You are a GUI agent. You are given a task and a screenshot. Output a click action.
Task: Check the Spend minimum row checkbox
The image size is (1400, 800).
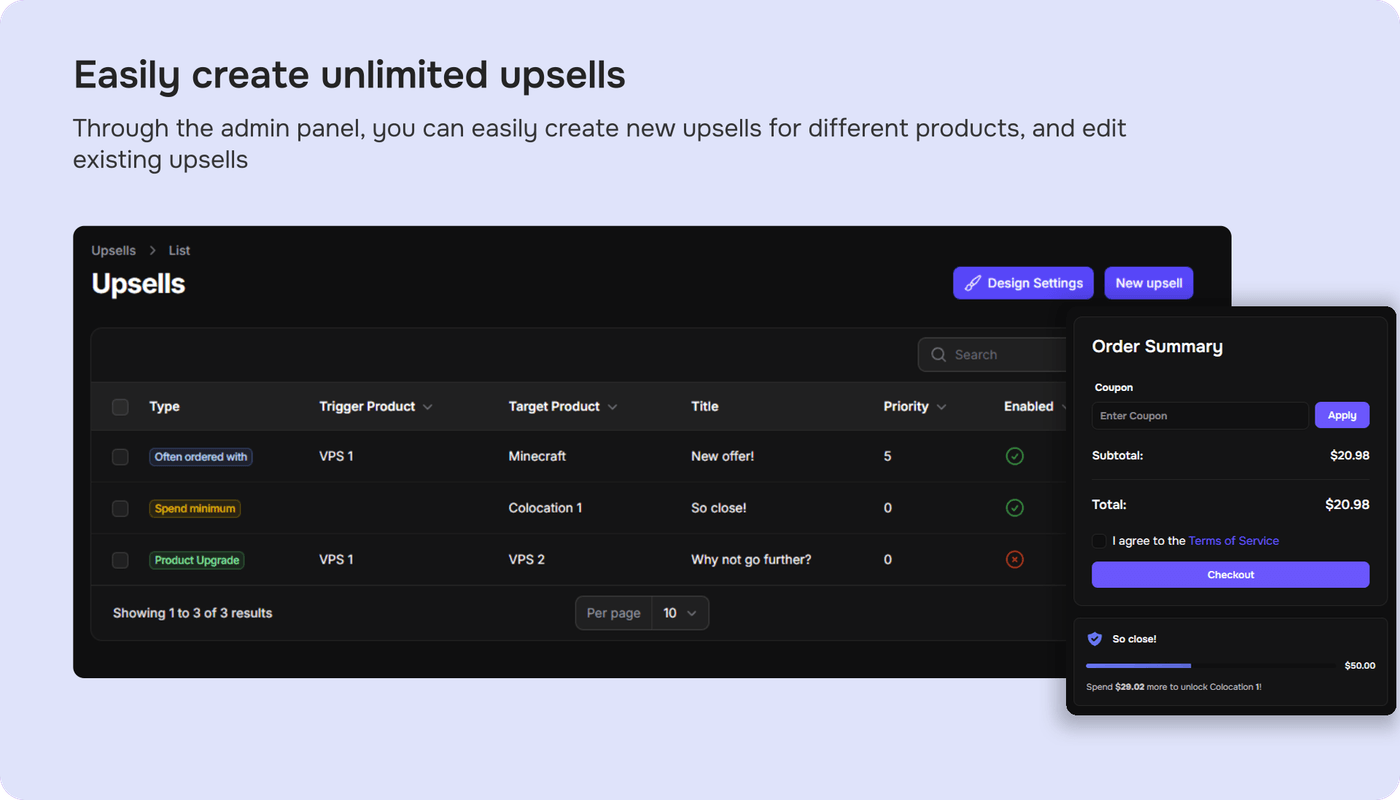120,509
